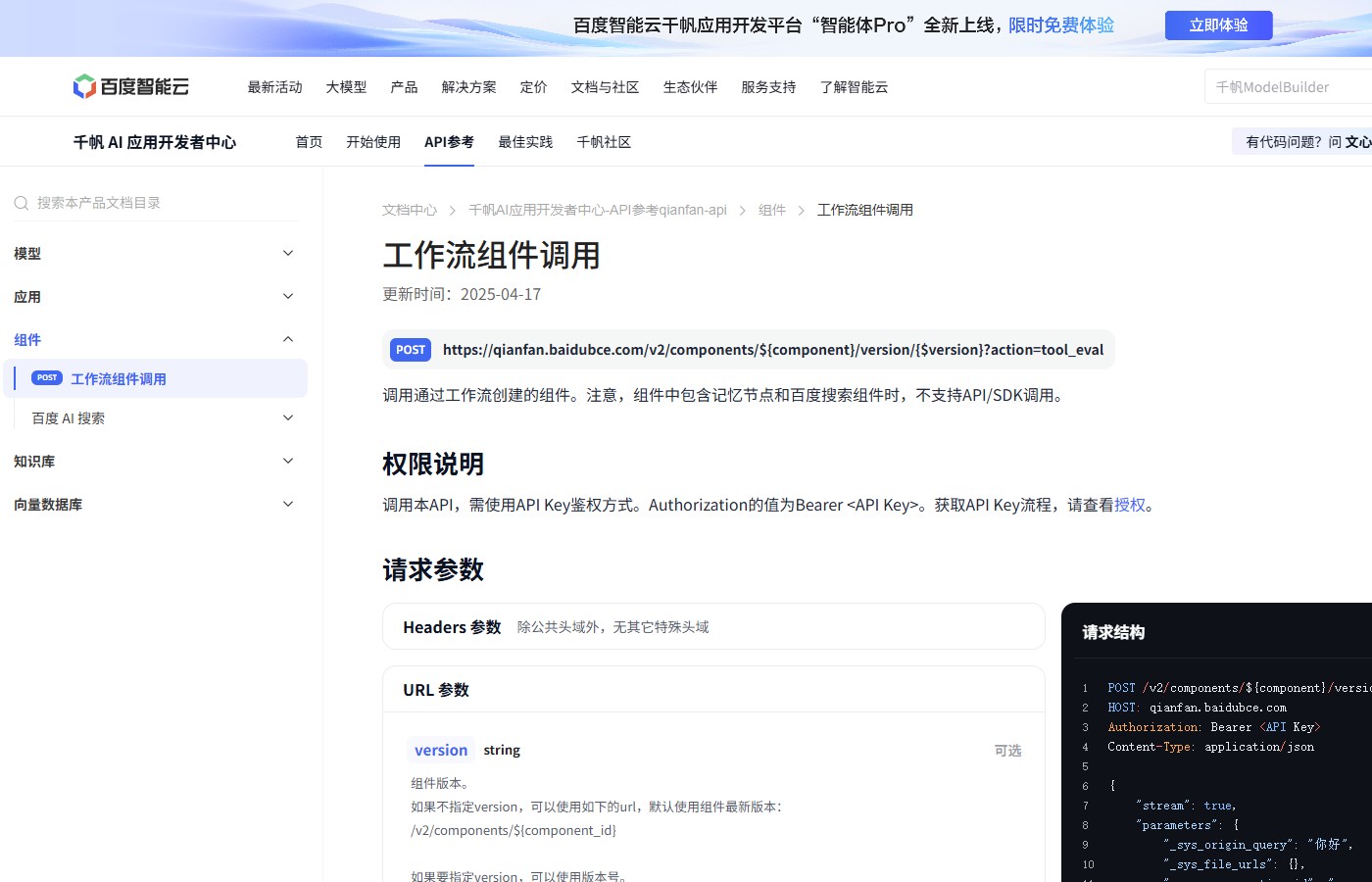Switch to the 开始使用 tab
Image resolution: width=1372 pixels, height=882 pixels.
[373, 142]
